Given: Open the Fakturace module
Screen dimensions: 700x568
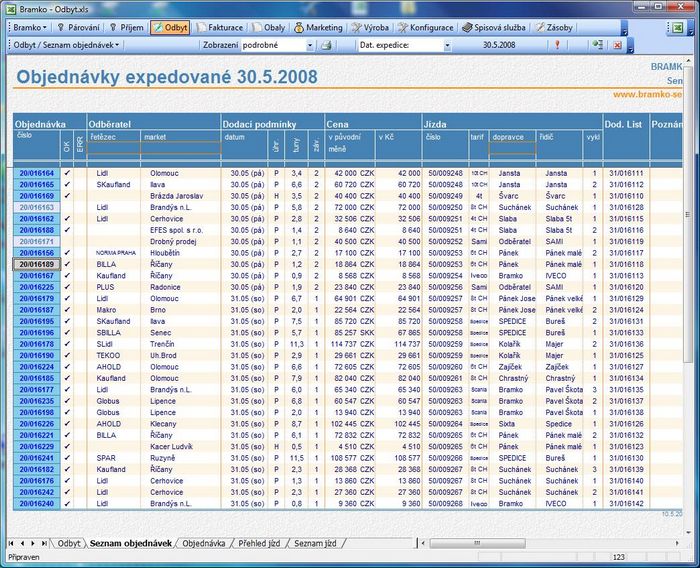Looking at the screenshot, I should [220, 28].
